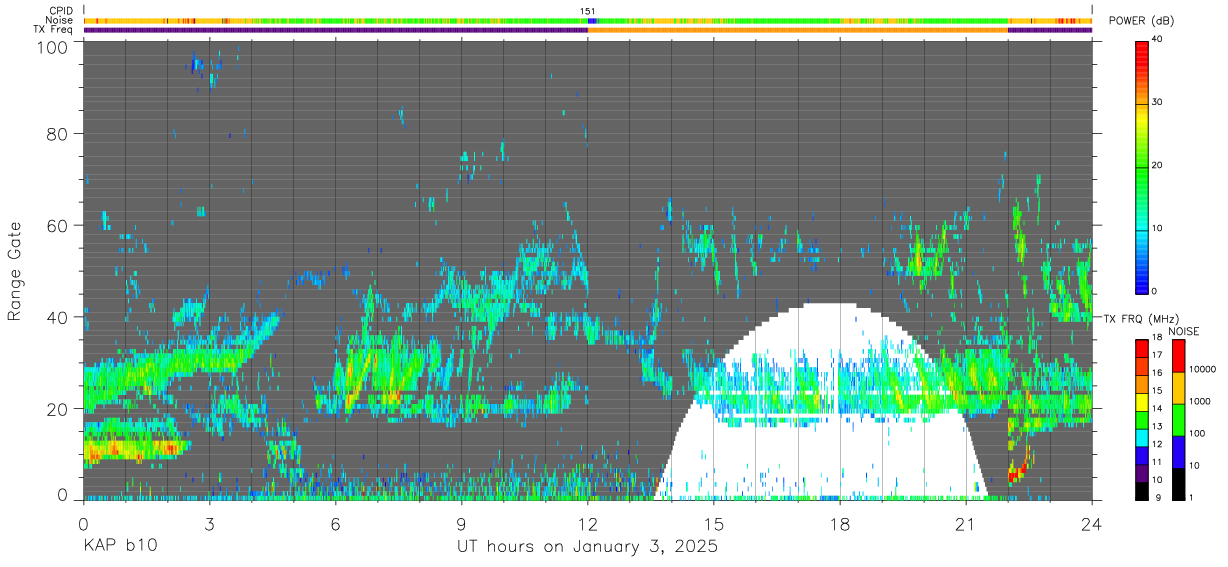
Task: Click the '40' tick on power scale
Action: [1159, 39]
